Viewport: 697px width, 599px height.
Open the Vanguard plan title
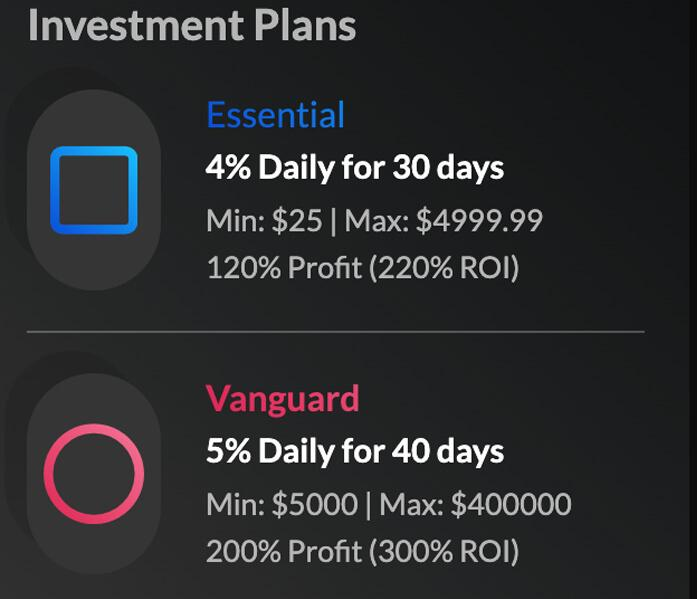pos(282,399)
